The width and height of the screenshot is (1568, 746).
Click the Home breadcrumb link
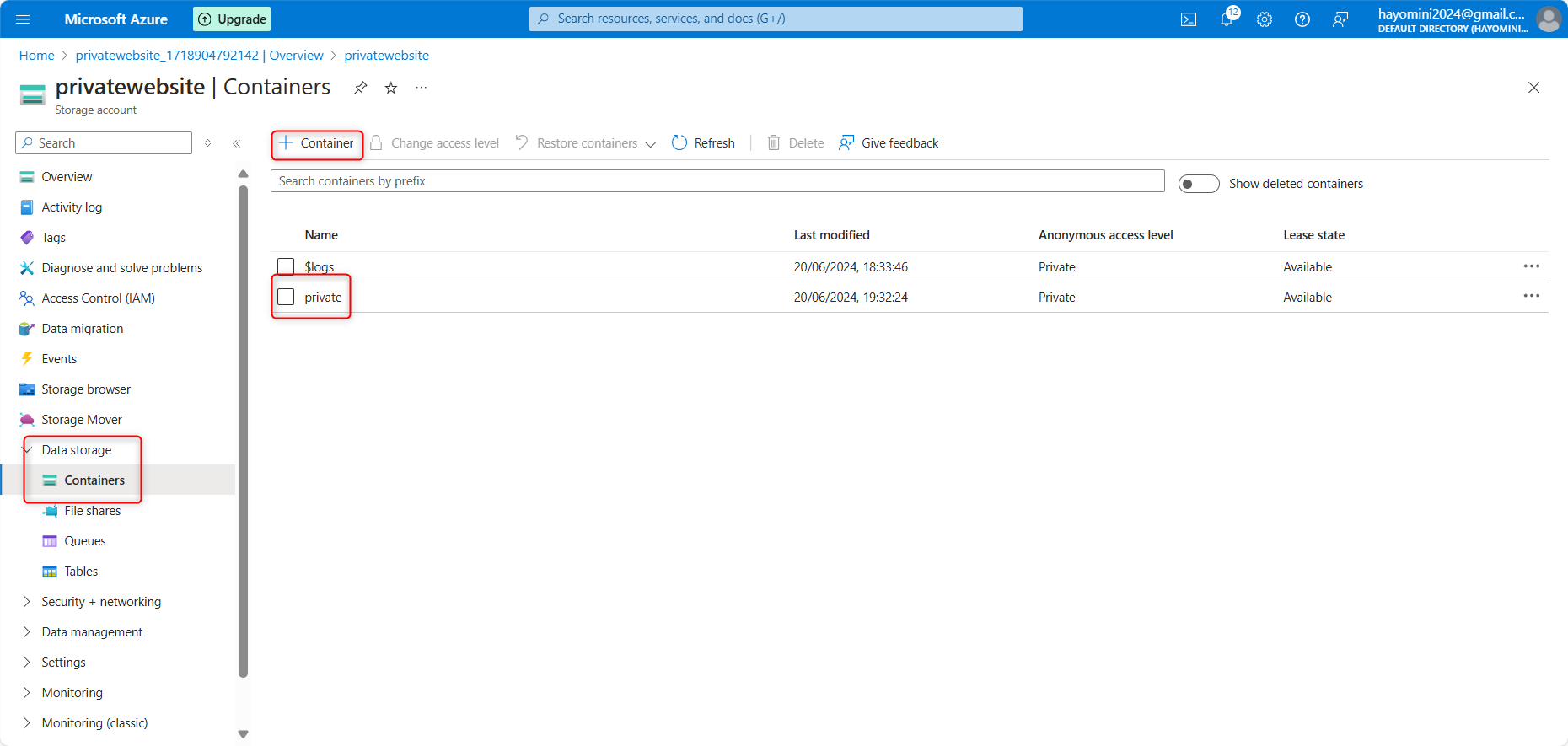[x=36, y=56]
